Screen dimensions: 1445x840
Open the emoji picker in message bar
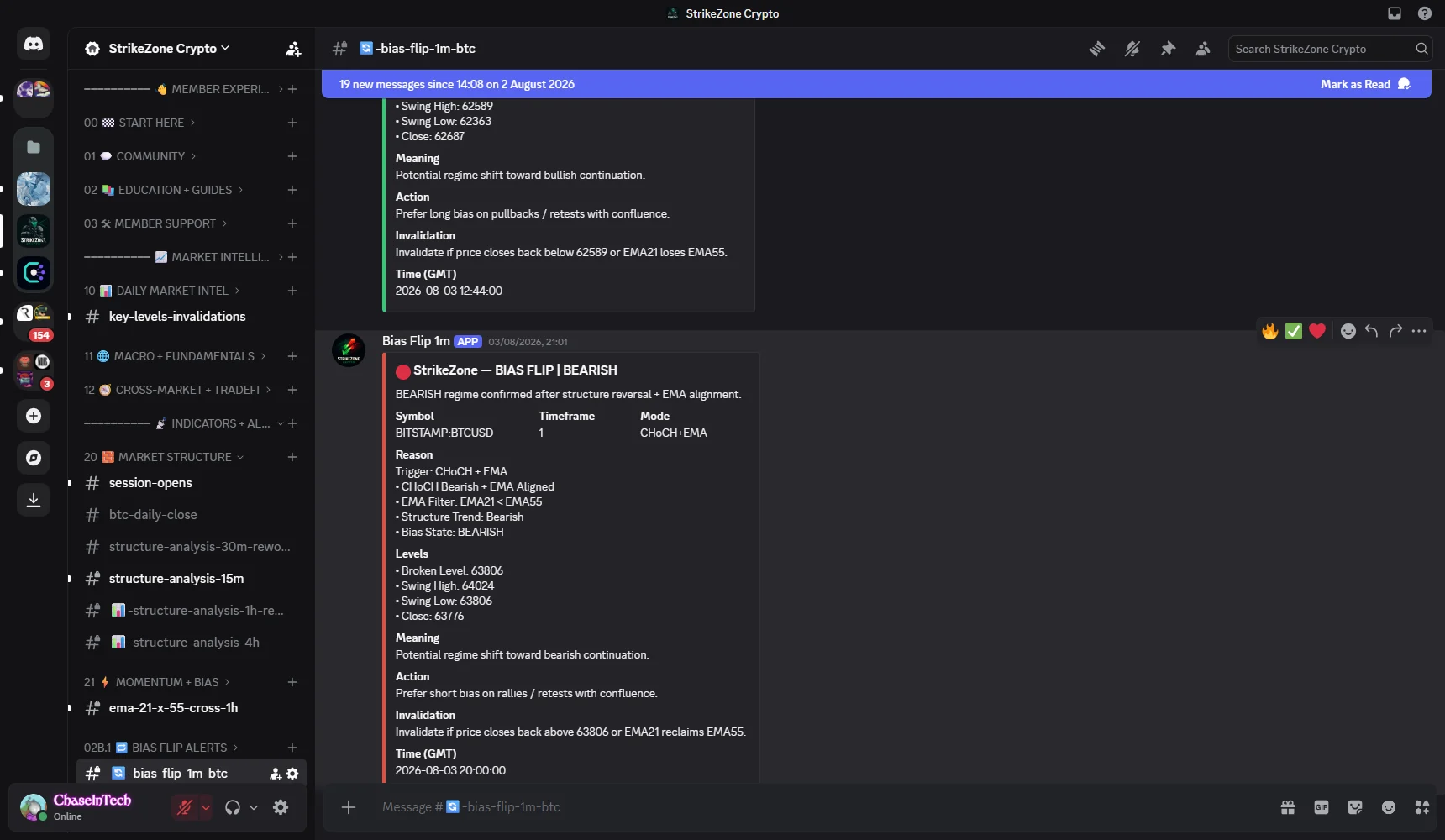pos(1389,807)
